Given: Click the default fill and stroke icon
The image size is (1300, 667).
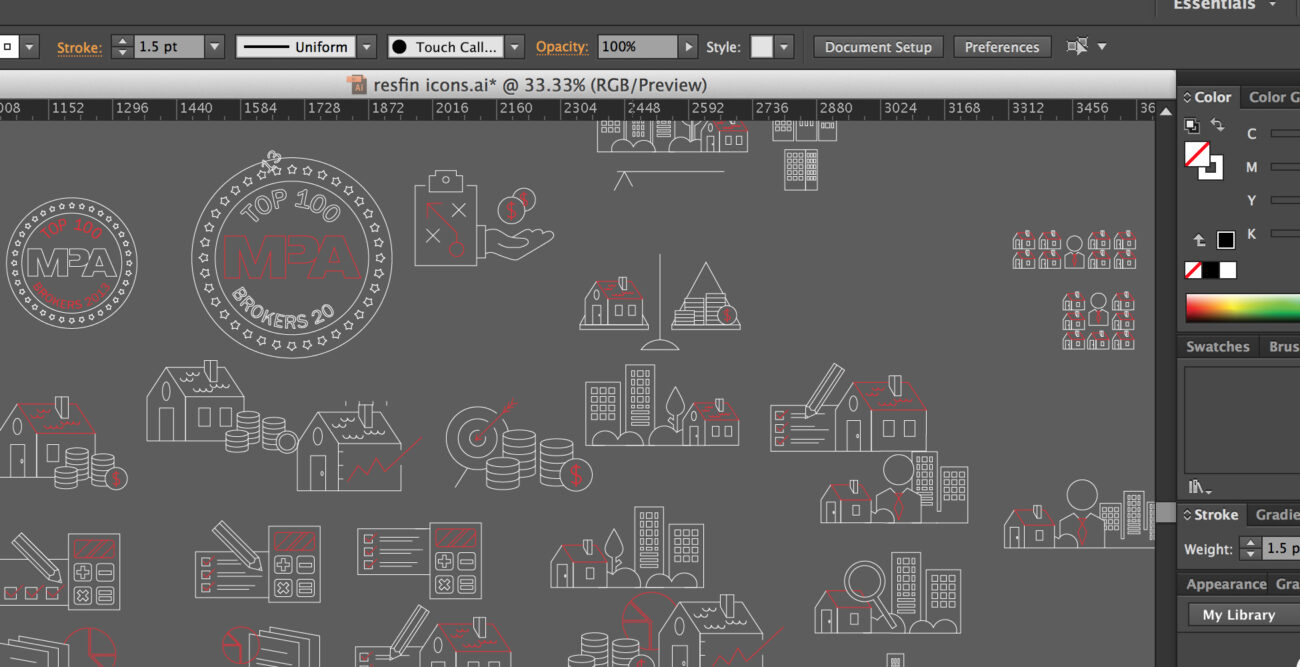Looking at the screenshot, I should [1192, 126].
